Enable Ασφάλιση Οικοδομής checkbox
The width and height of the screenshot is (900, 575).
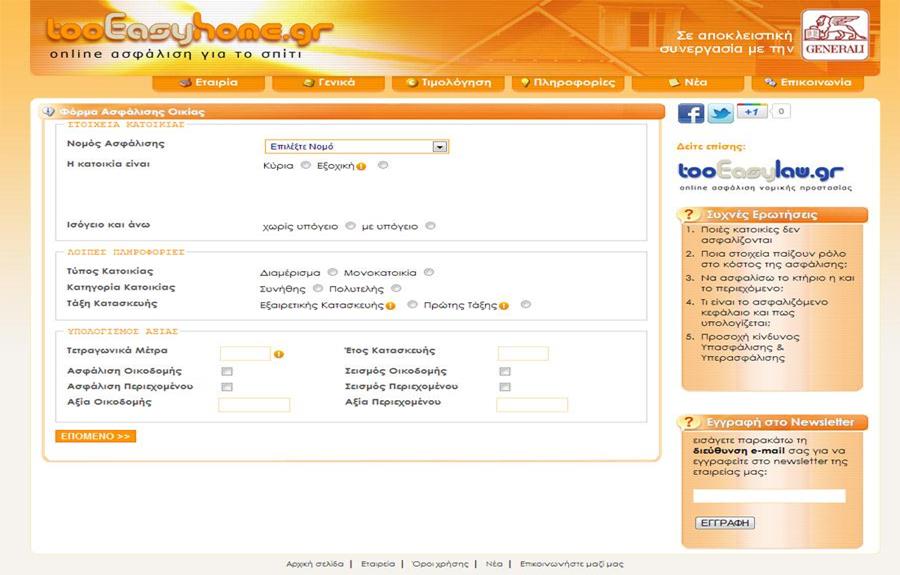227,371
